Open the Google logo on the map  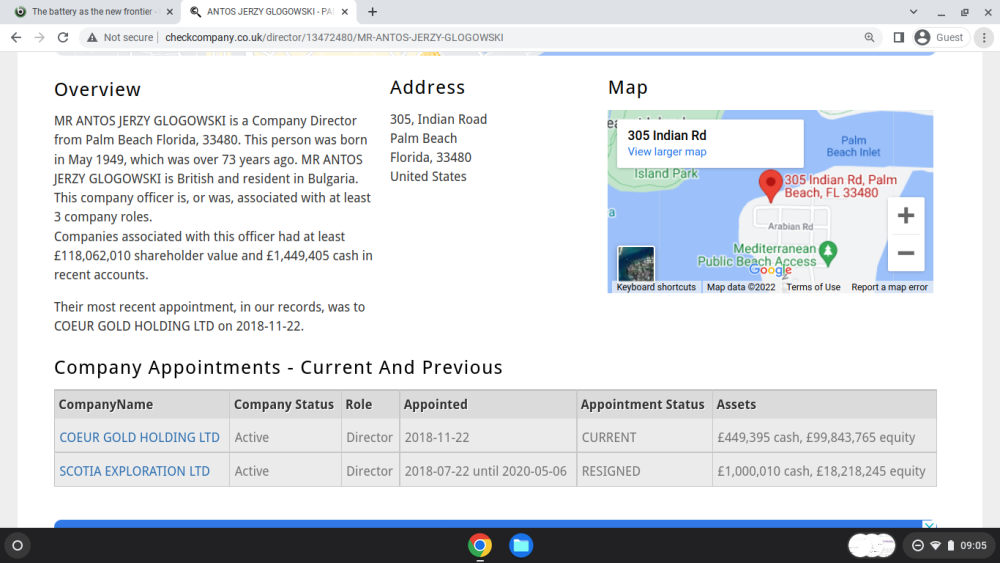(x=770, y=270)
